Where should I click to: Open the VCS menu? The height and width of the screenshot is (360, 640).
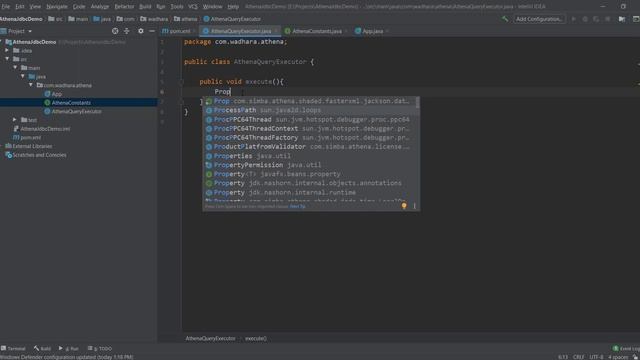(x=193, y=7)
